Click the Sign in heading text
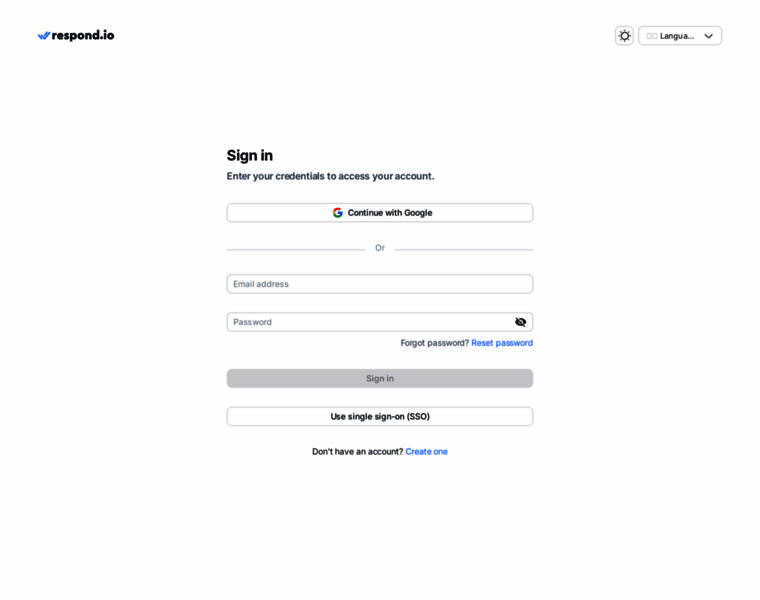Viewport: 760px width, 600px height. pos(249,155)
